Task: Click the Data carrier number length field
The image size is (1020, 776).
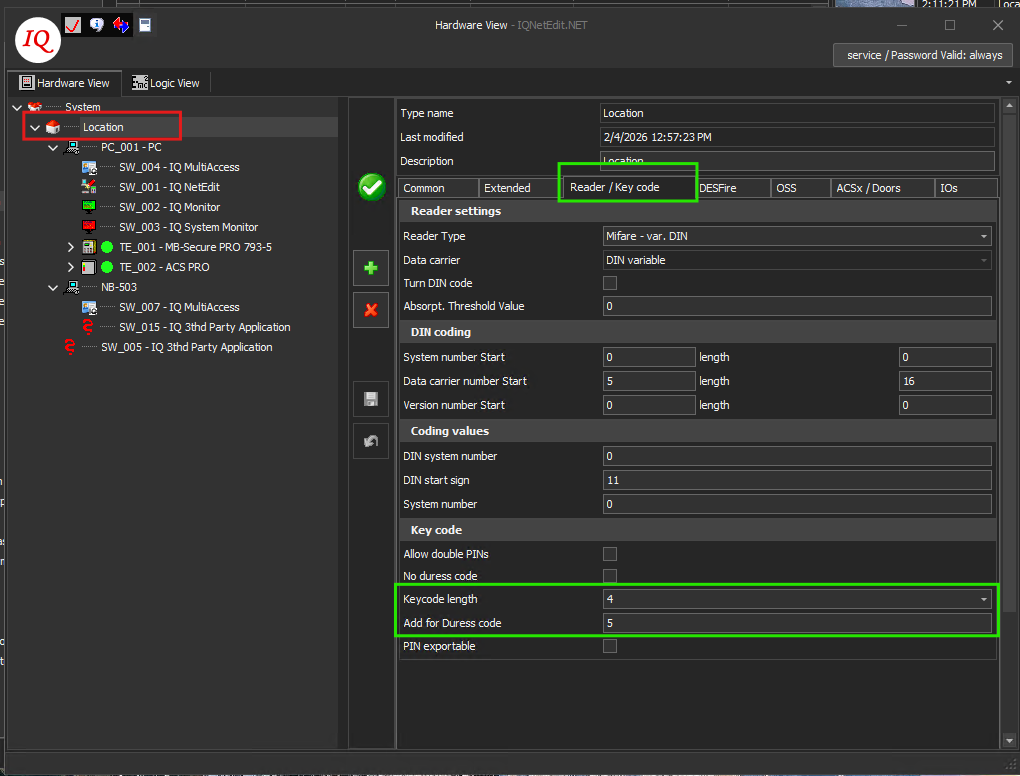Action: coord(945,381)
